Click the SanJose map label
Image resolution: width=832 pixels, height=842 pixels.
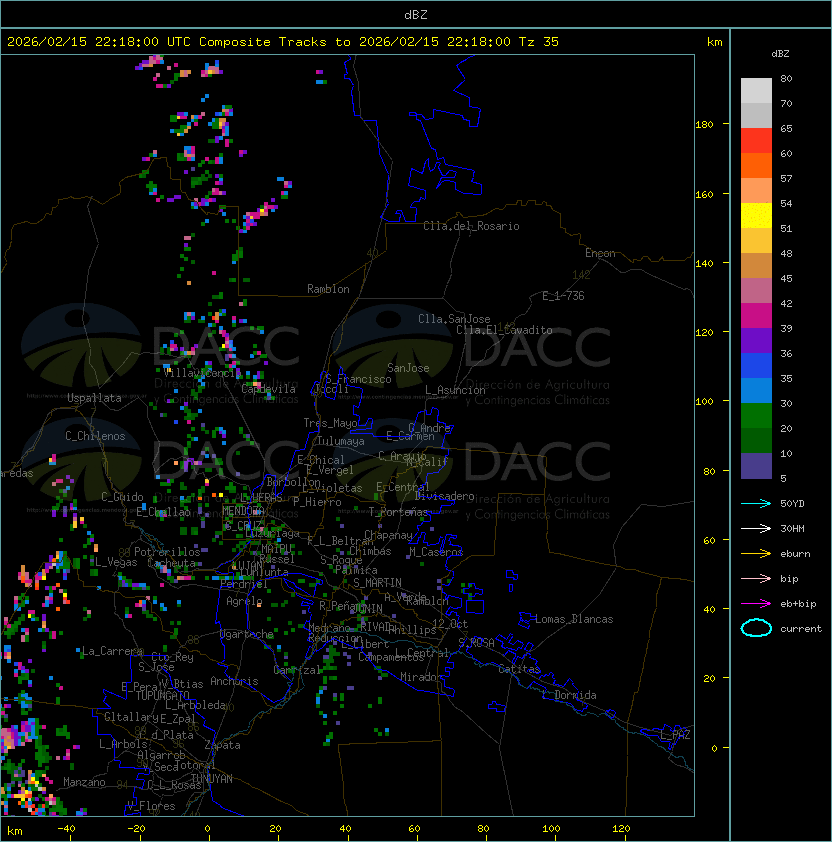coord(408,368)
